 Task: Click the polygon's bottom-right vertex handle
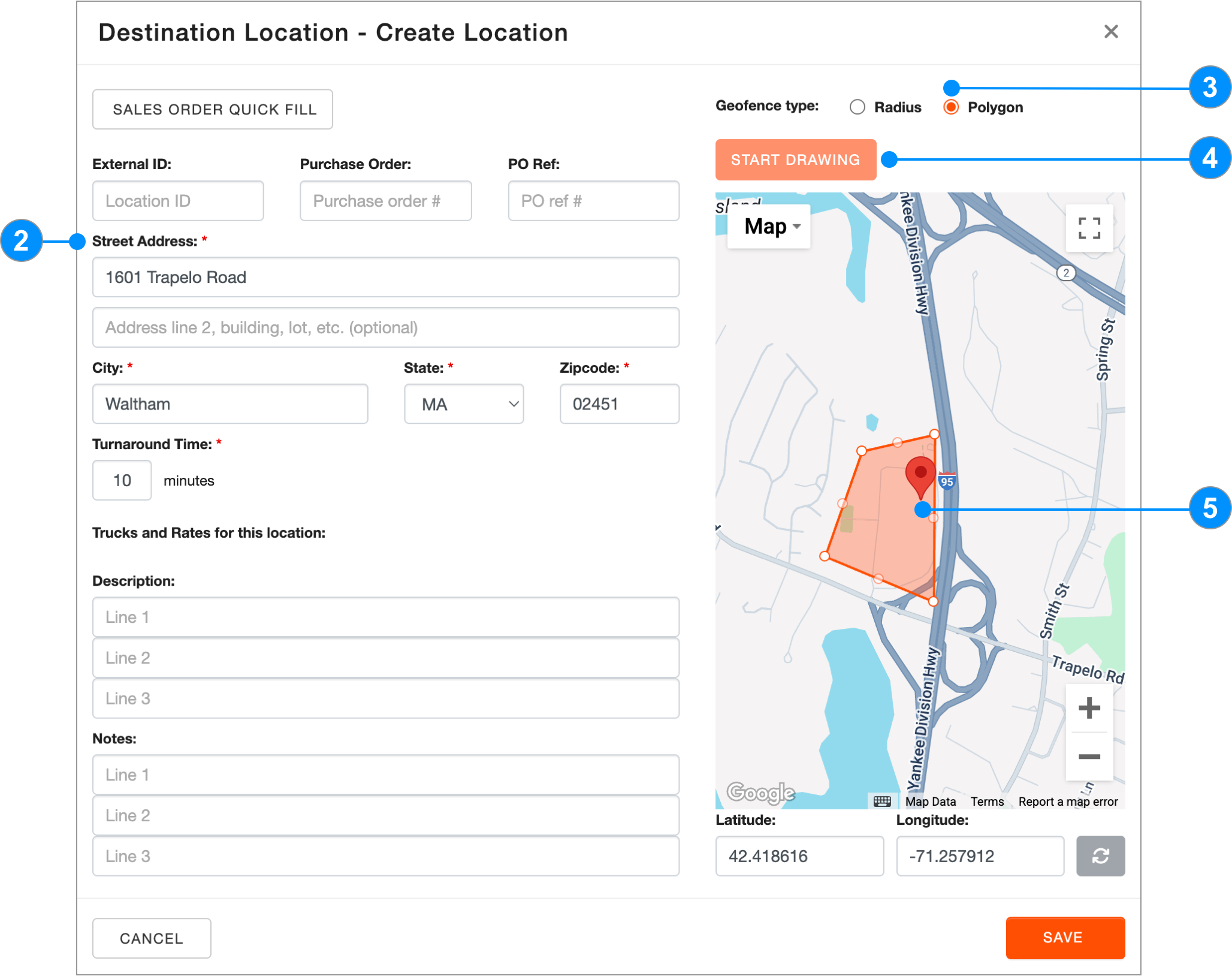coord(934,601)
